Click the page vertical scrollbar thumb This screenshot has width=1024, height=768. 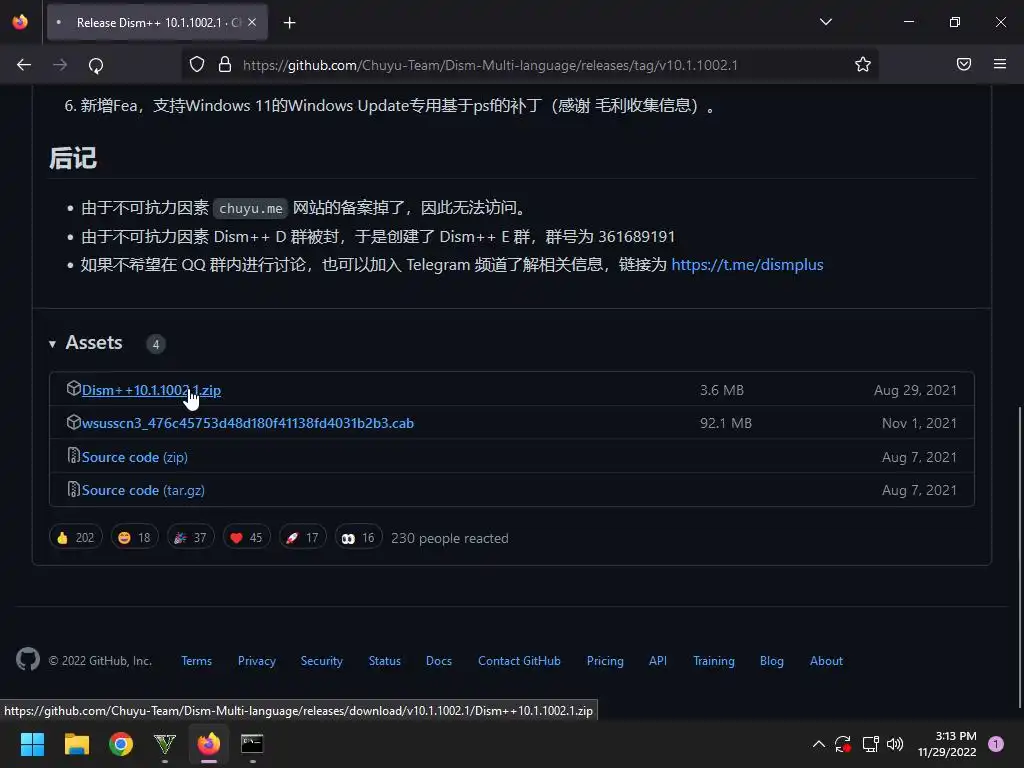(x=1019, y=556)
